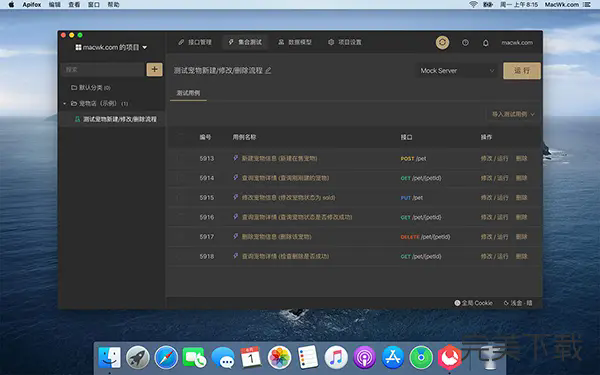
Task: Click the lightning icon on row 5913
Action: pyautogui.click(x=236, y=158)
